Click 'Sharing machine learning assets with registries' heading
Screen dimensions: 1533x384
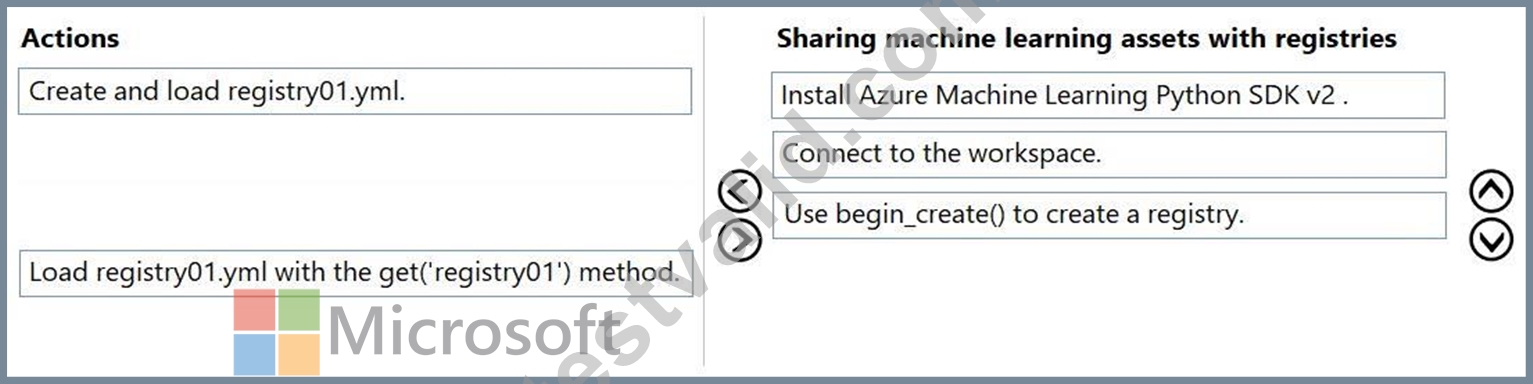point(1086,38)
